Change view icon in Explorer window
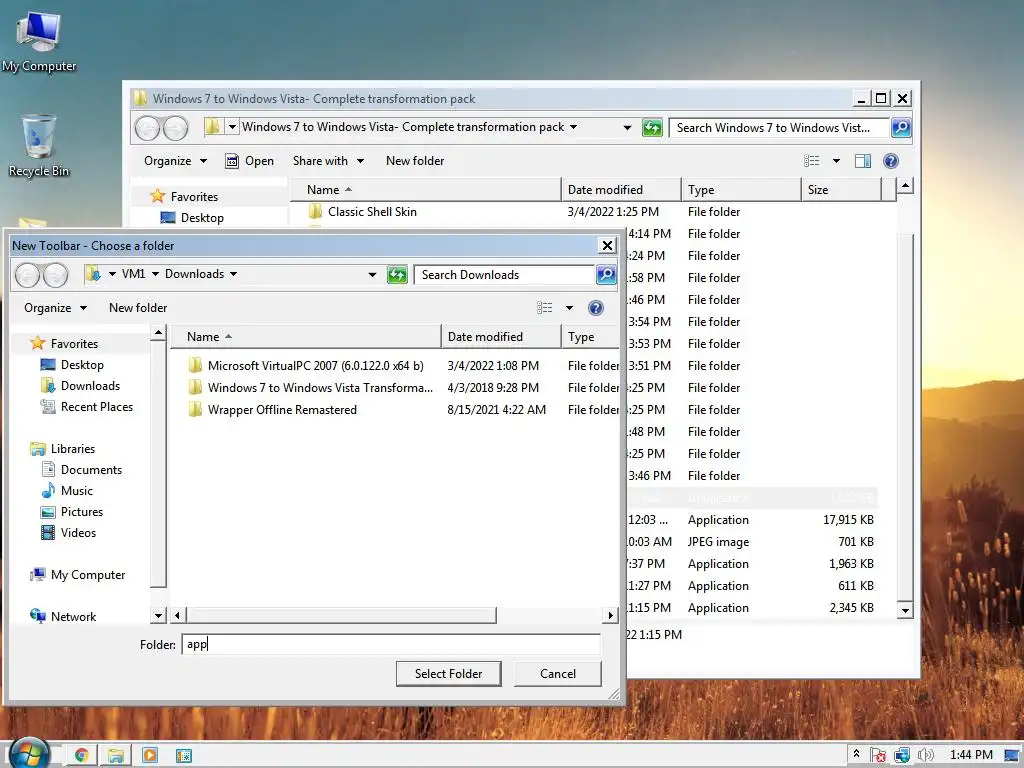The image size is (1024, 768). click(811, 161)
